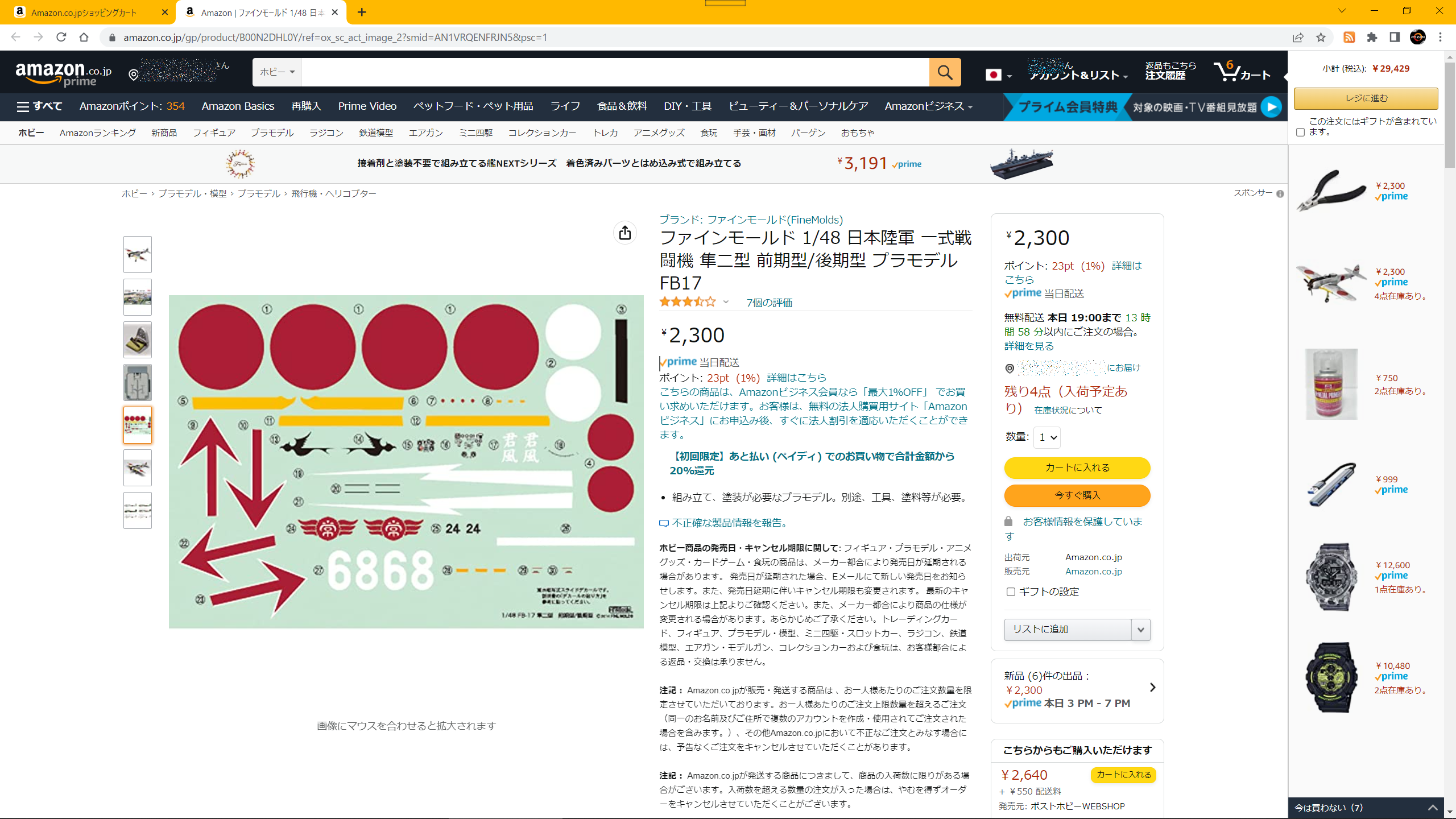Click the browser reload icon
This screenshot has width=1456, height=819.
[x=61, y=37]
